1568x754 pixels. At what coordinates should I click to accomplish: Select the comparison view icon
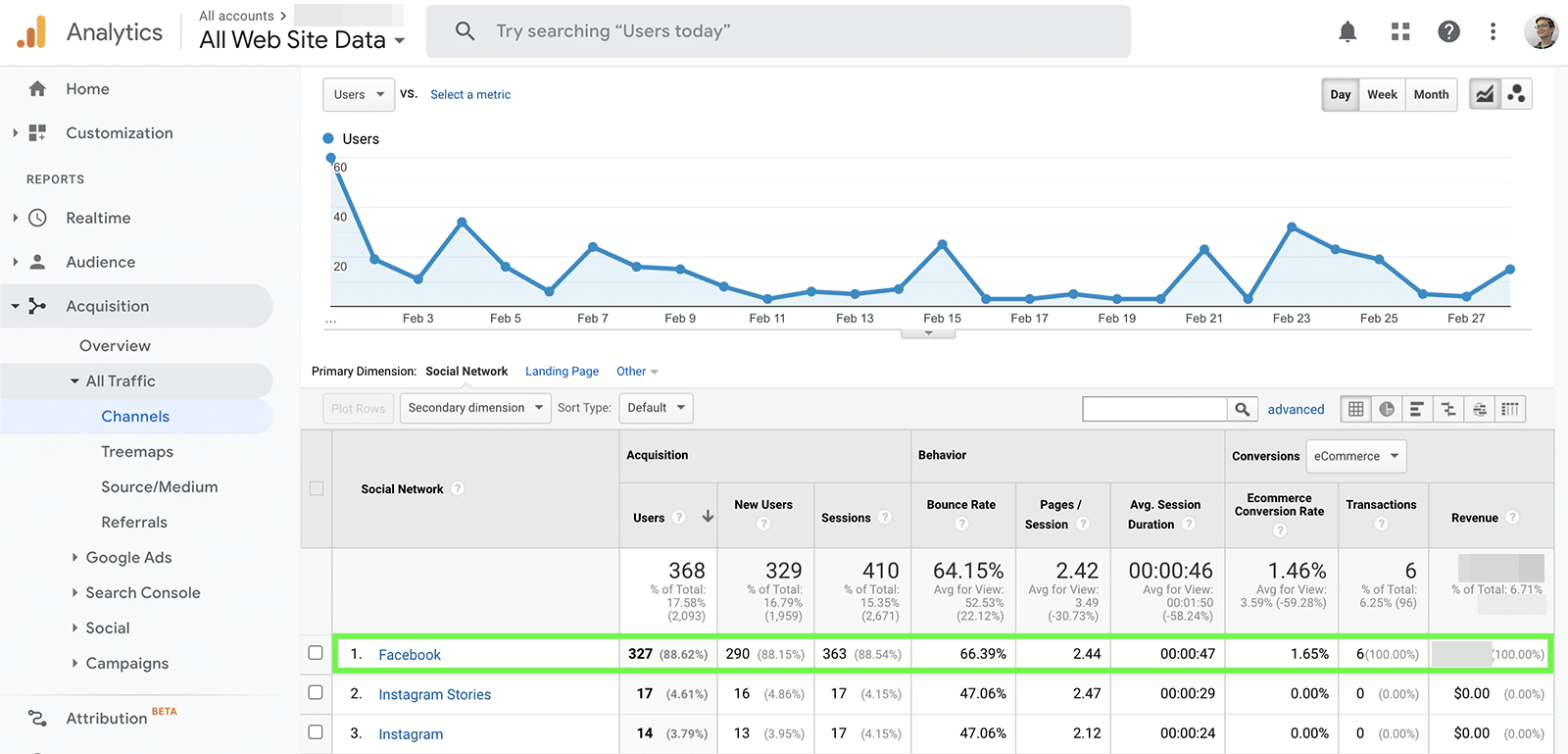(1448, 409)
